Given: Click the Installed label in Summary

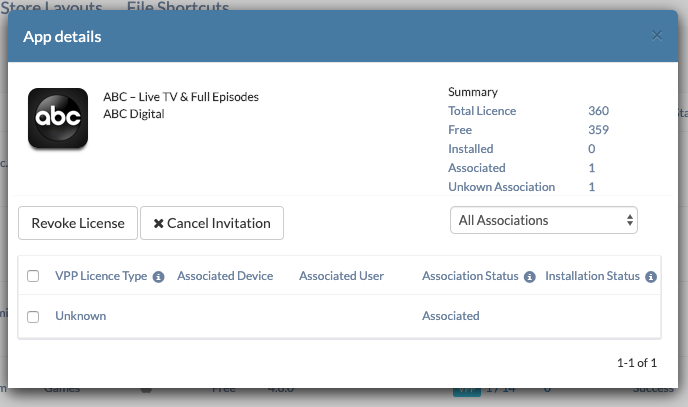Looking at the screenshot, I should coord(470,149).
